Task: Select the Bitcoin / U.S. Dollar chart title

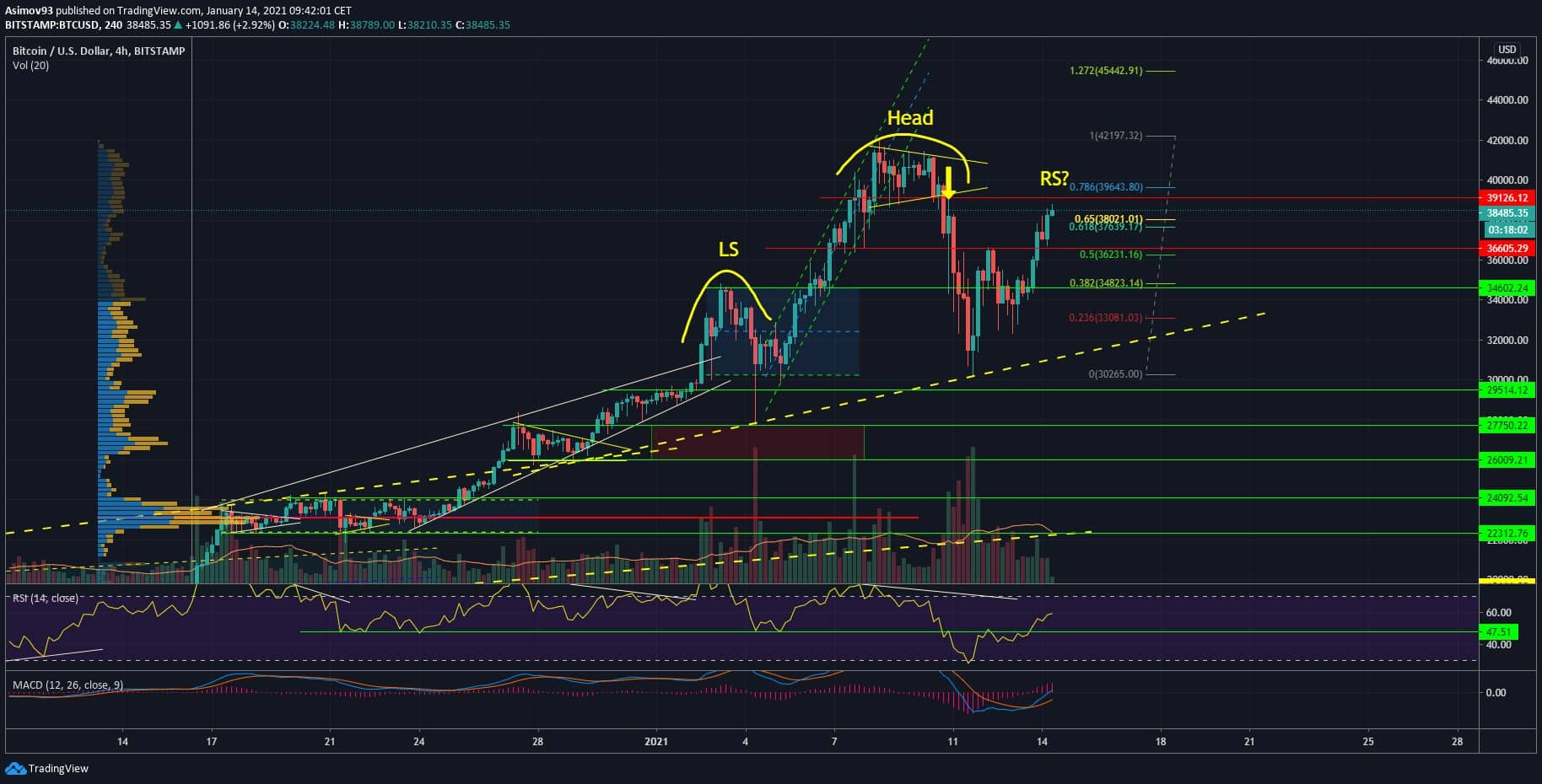Action: coord(99,51)
